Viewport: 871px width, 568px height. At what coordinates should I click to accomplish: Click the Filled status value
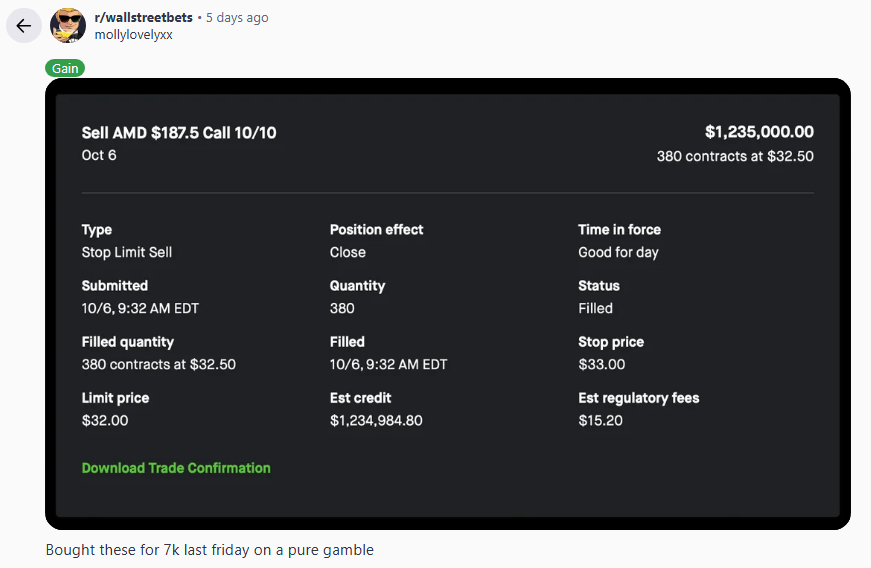tap(595, 308)
